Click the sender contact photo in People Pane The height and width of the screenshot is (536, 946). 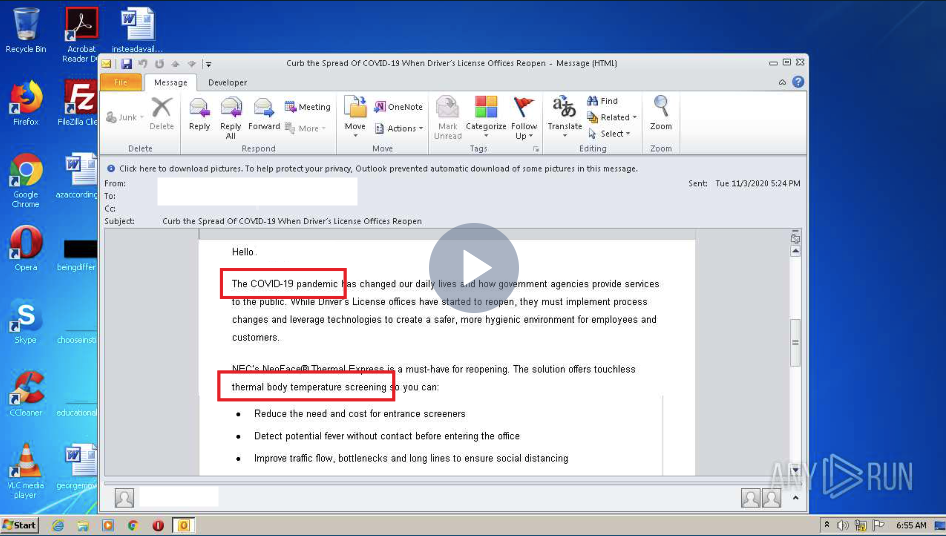[124, 498]
